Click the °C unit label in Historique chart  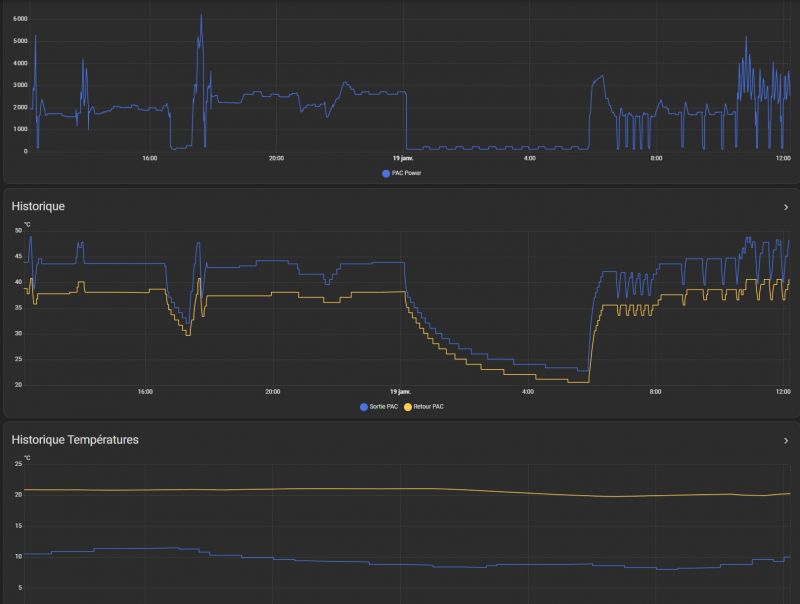[x=27, y=224]
